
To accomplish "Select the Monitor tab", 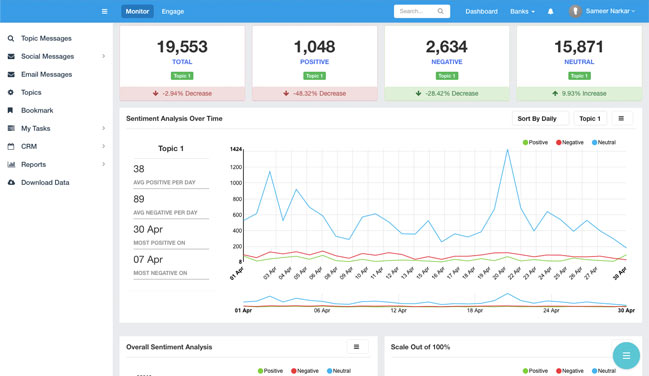I will pyautogui.click(x=137, y=11).
